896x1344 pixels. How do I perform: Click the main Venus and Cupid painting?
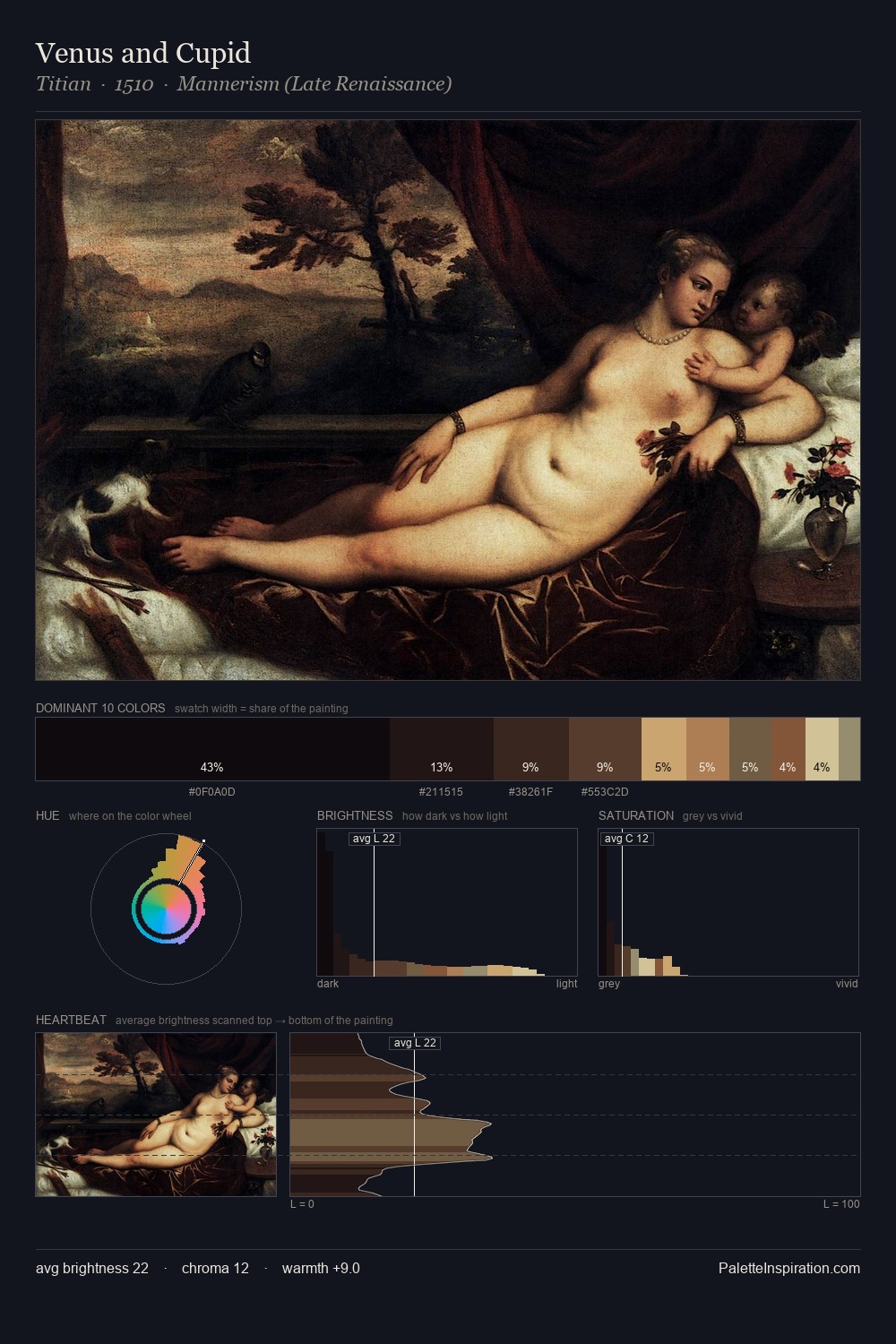448,400
